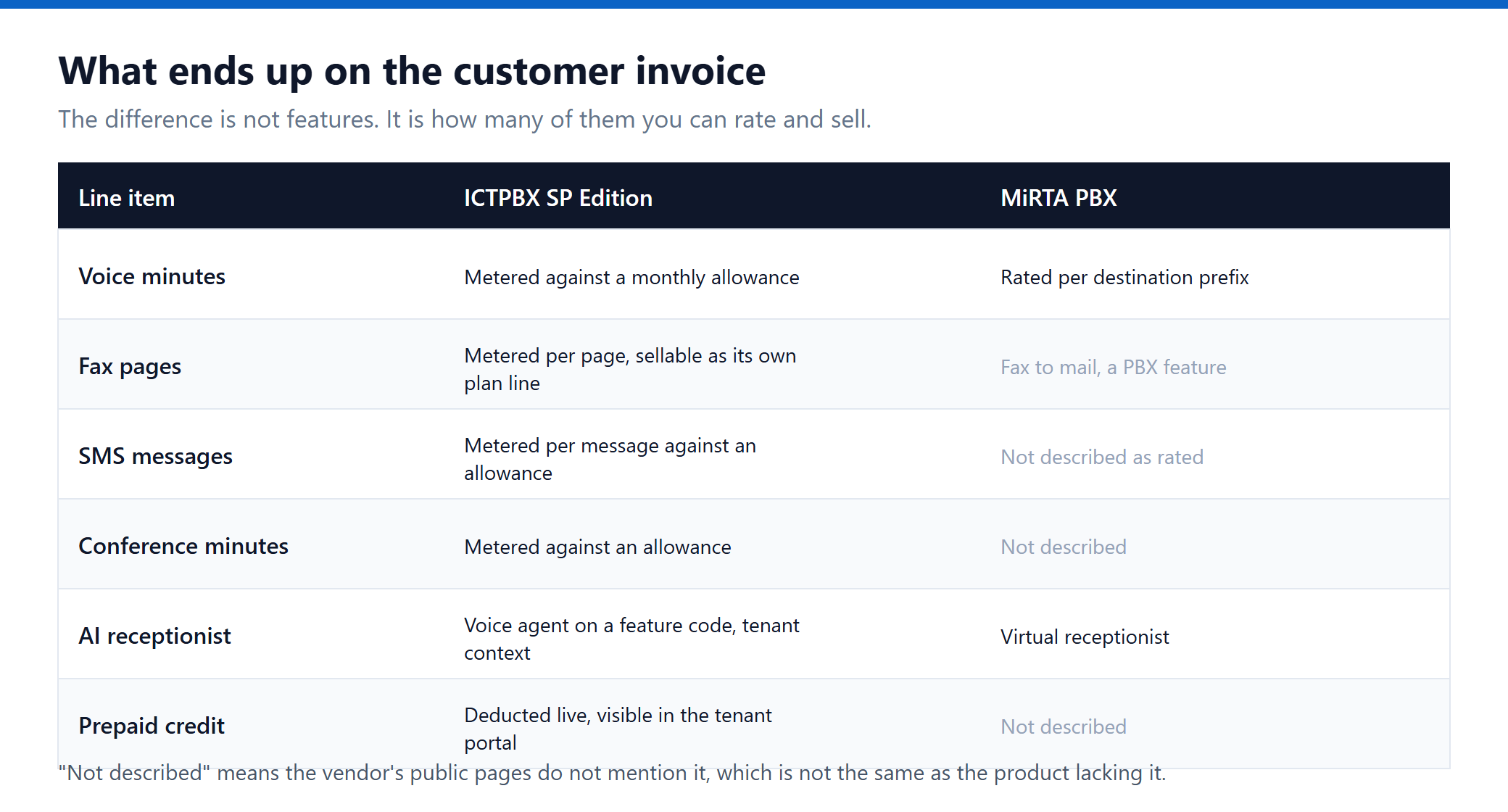The height and width of the screenshot is (812, 1508).
Task: Select the 'ICTPBX SP Edition' column header
Action: (558, 198)
